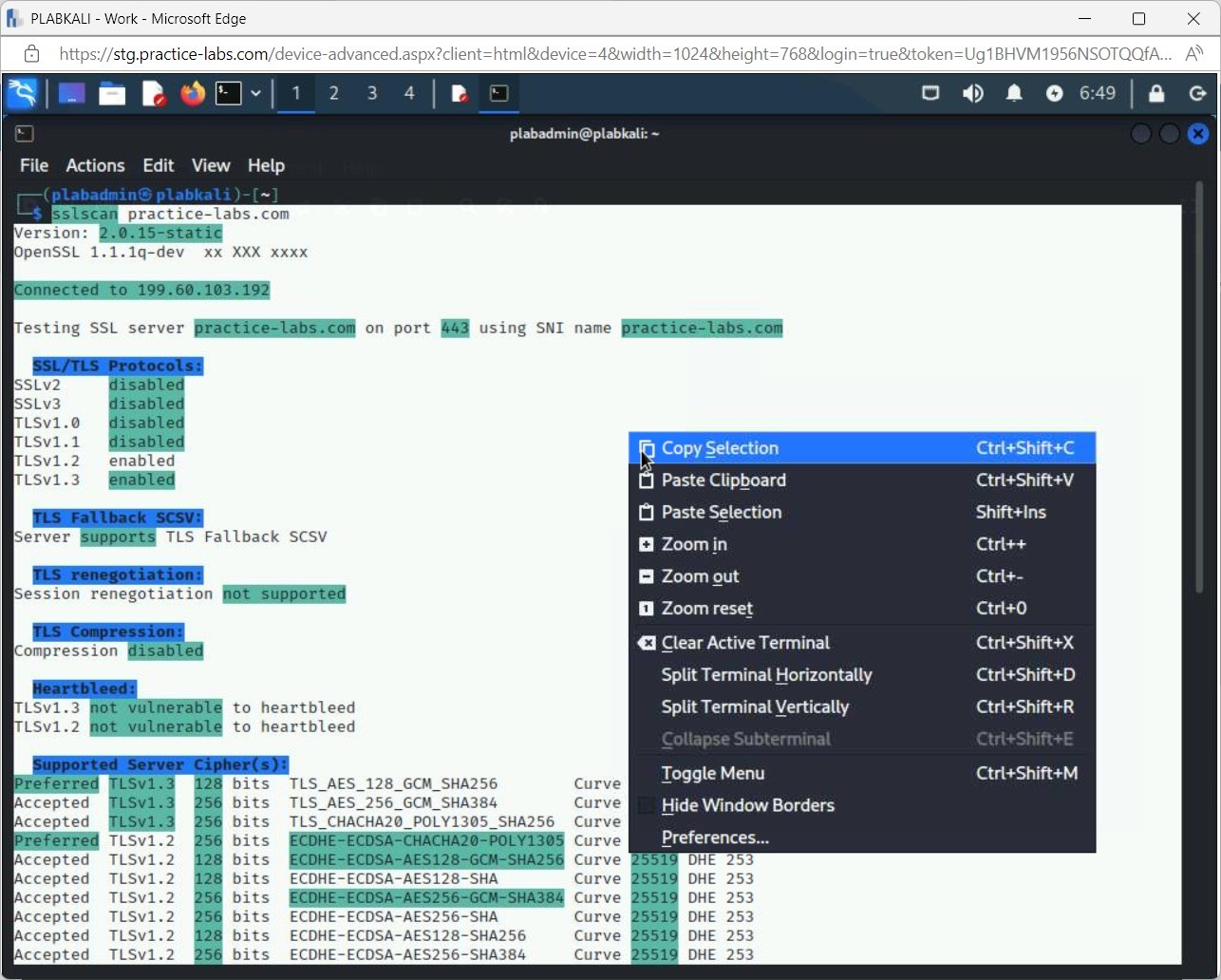Click the terminal emulator launcher icon
This screenshot has height=980, width=1221.
tap(228, 93)
